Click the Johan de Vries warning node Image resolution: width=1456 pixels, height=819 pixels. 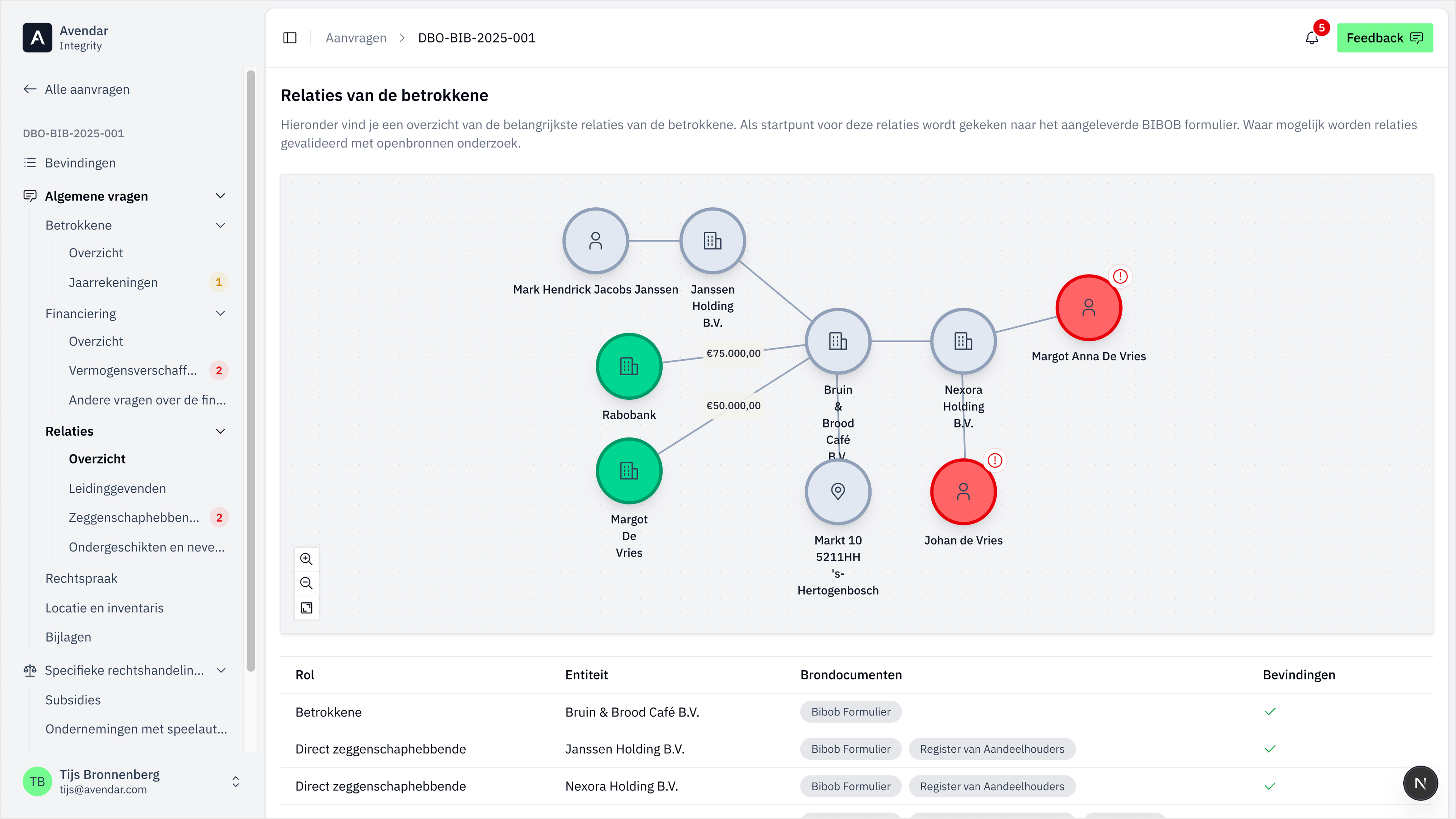click(963, 492)
